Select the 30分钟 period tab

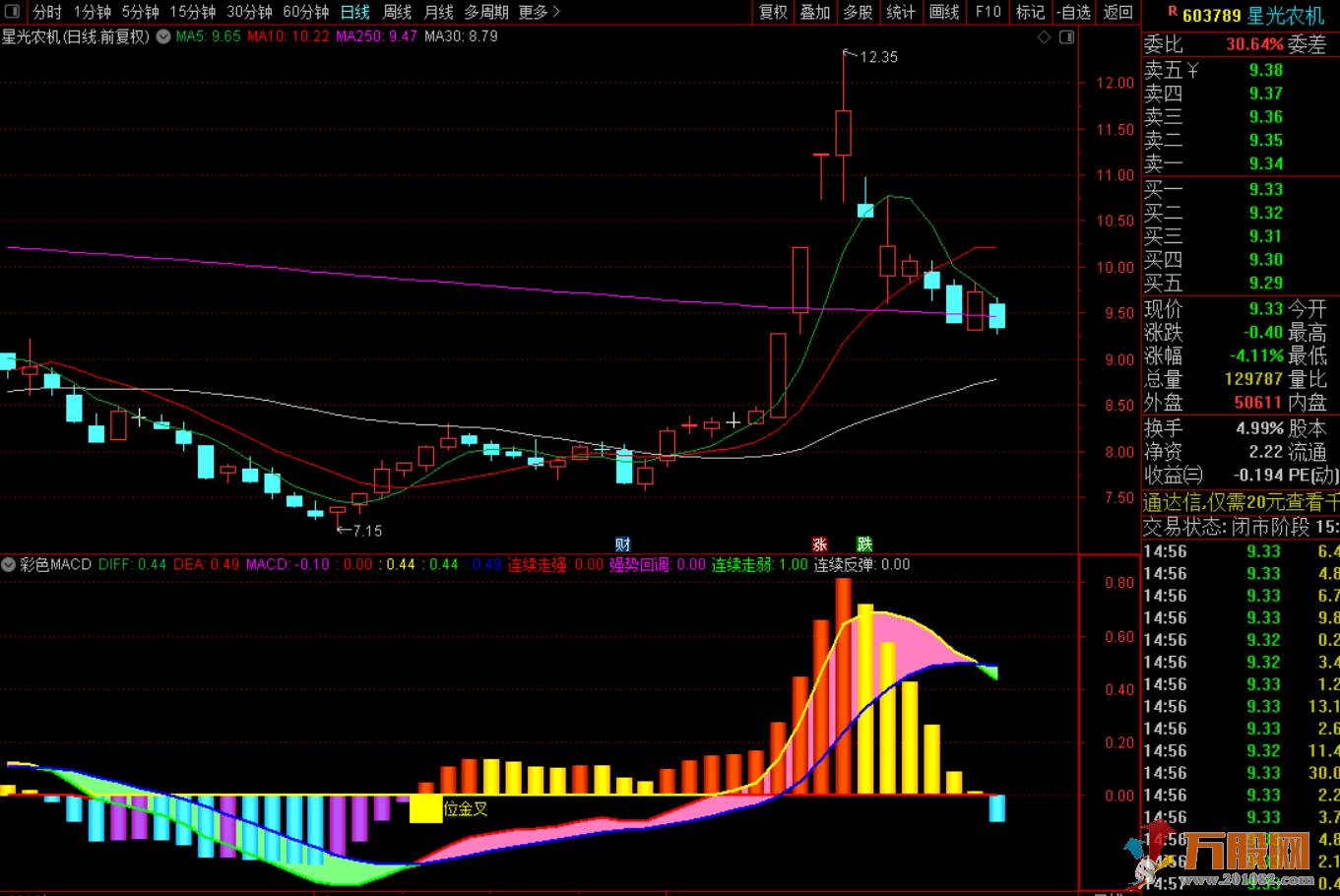pyautogui.click(x=249, y=12)
